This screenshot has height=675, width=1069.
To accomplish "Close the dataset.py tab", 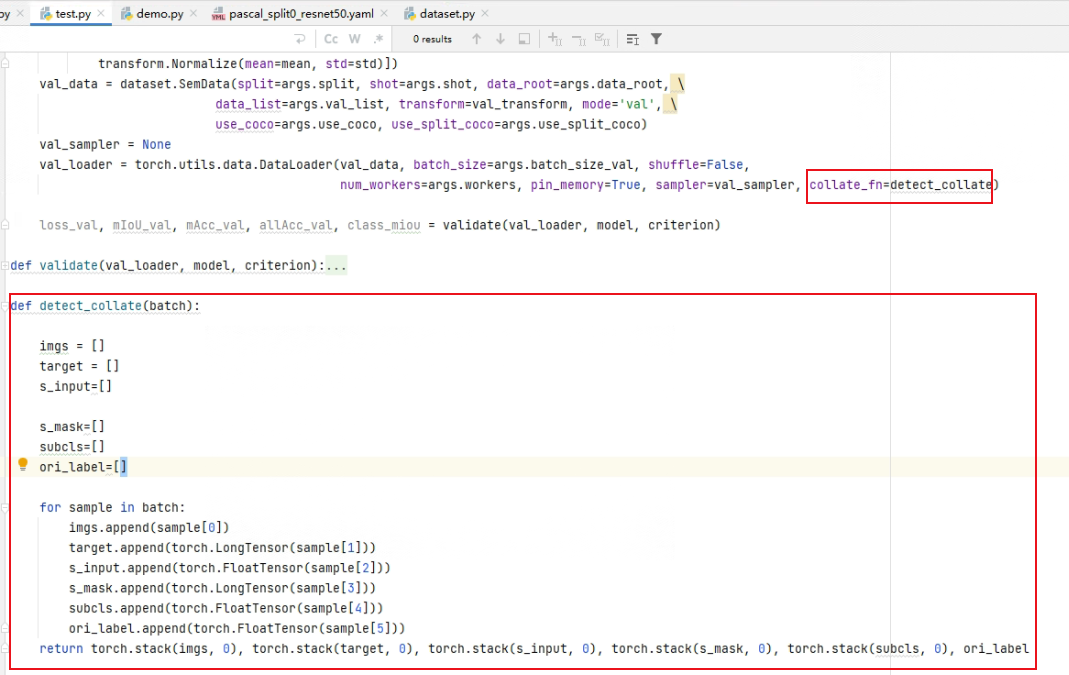I will coord(485,13).
